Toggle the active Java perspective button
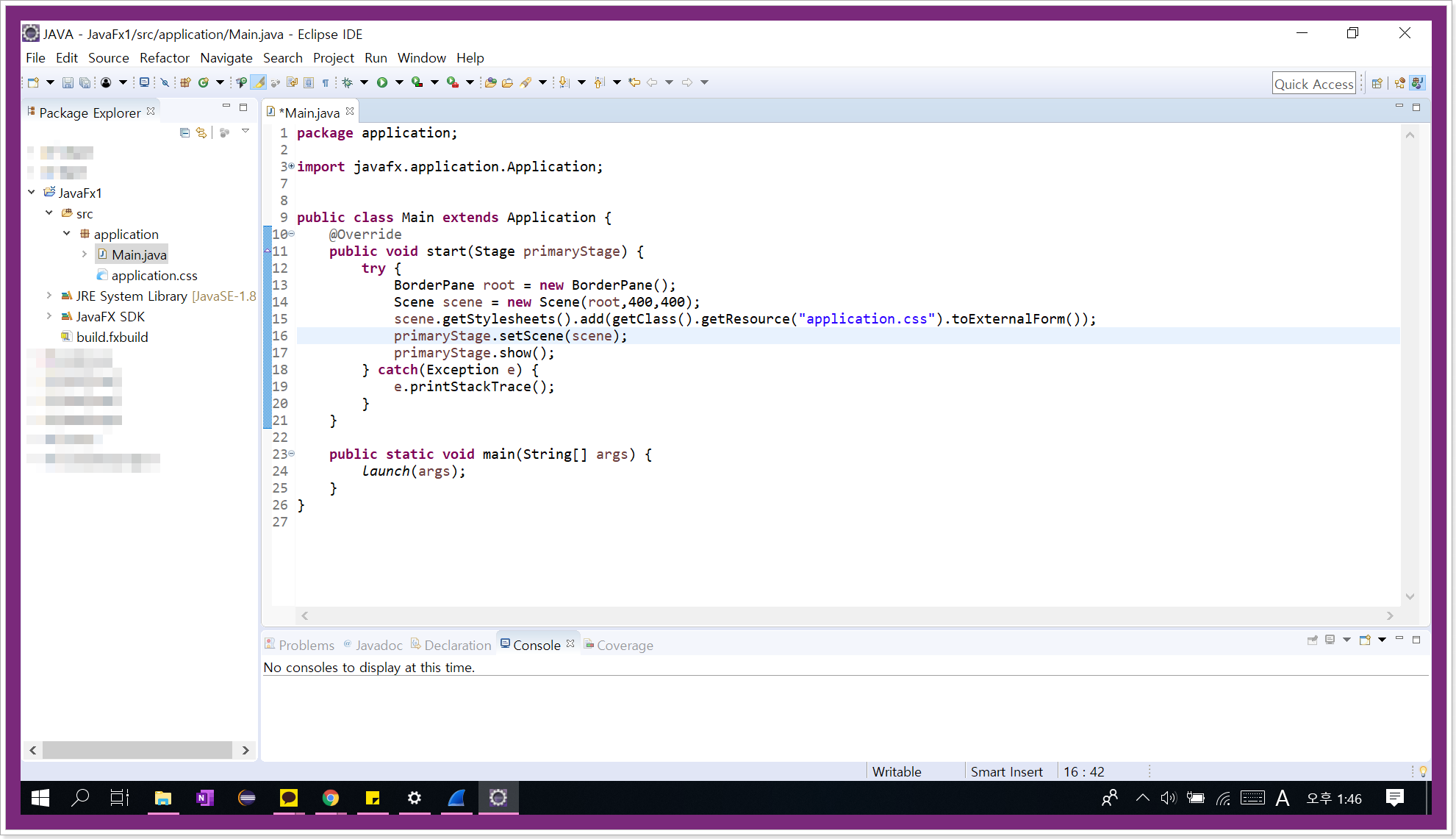 (1418, 83)
